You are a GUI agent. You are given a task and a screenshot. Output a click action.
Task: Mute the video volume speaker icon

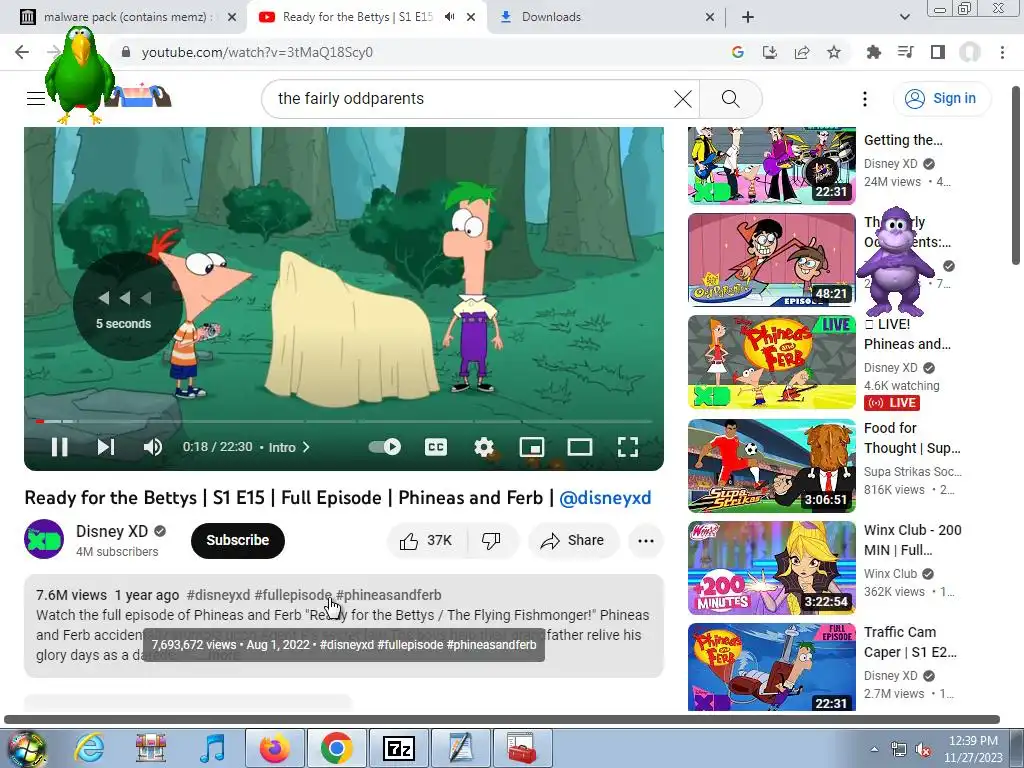153,447
